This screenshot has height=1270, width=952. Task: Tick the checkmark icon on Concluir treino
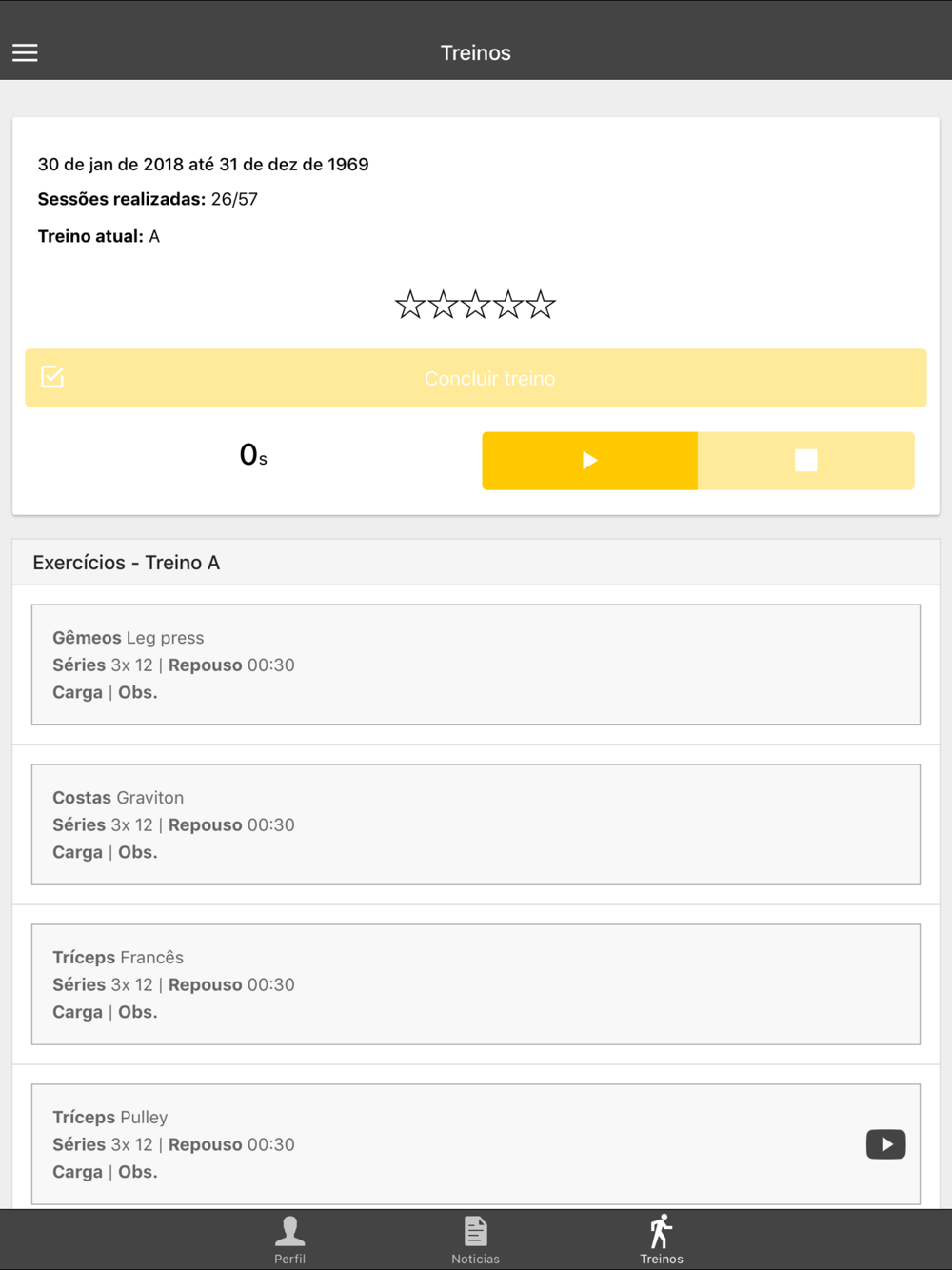click(52, 377)
